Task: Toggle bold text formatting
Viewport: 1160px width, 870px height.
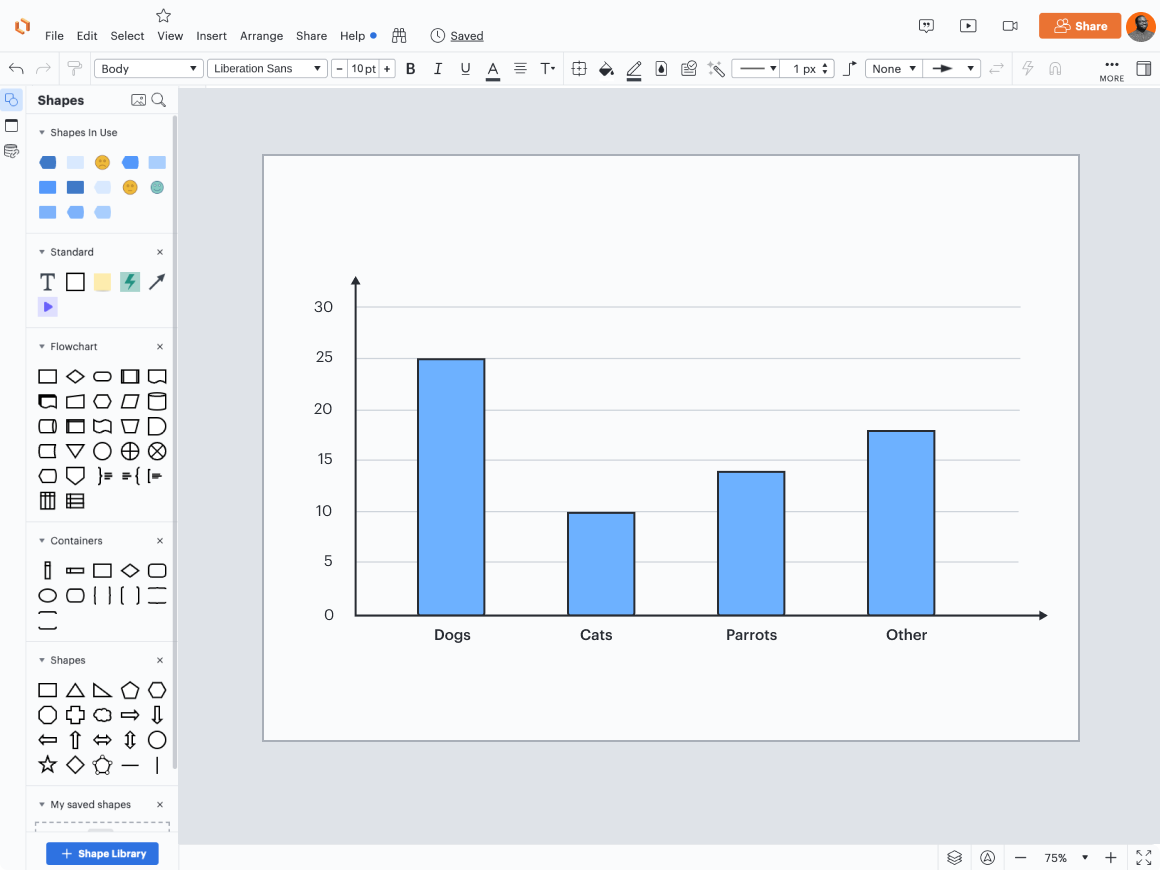Action: pyautogui.click(x=410, y=69)
